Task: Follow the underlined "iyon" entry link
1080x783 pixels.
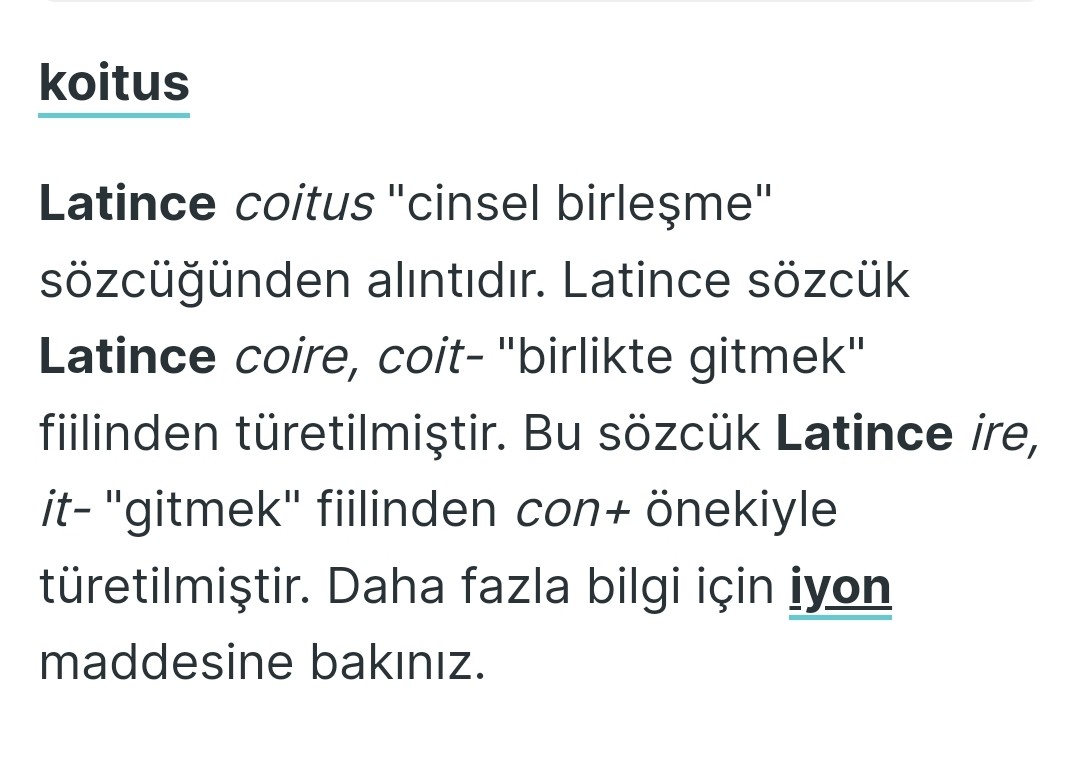Action: pyautogui.click(x=840, y=587)
